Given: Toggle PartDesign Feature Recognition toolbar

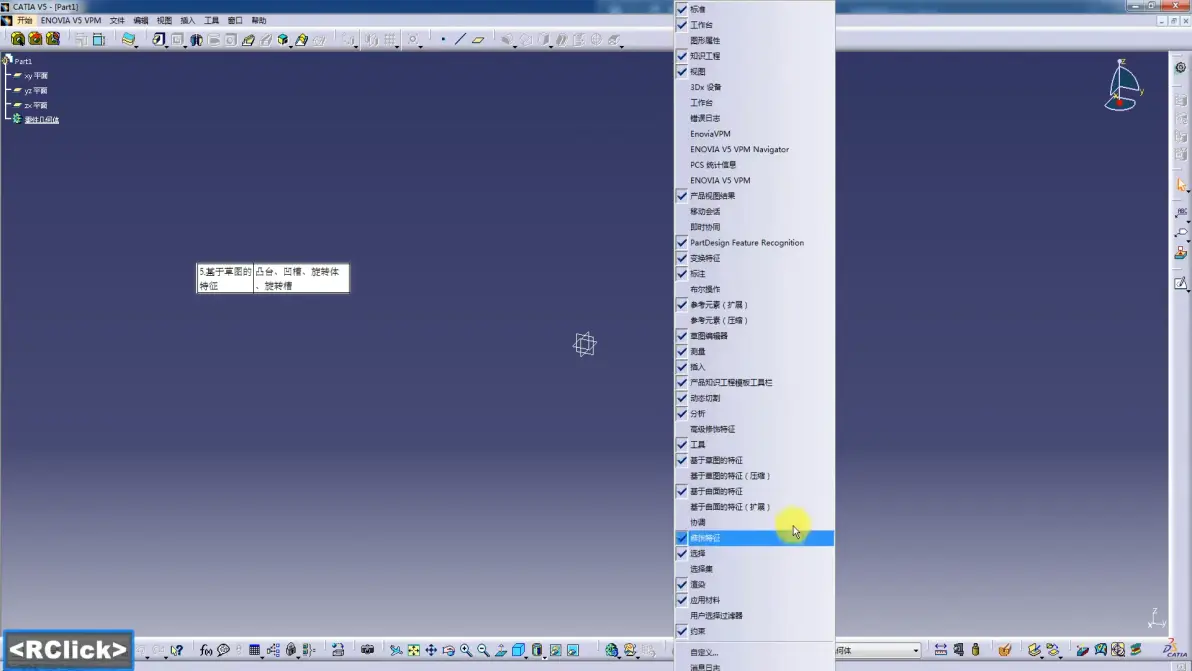Looking at the screenshot, I should click(x=754, y=242).
